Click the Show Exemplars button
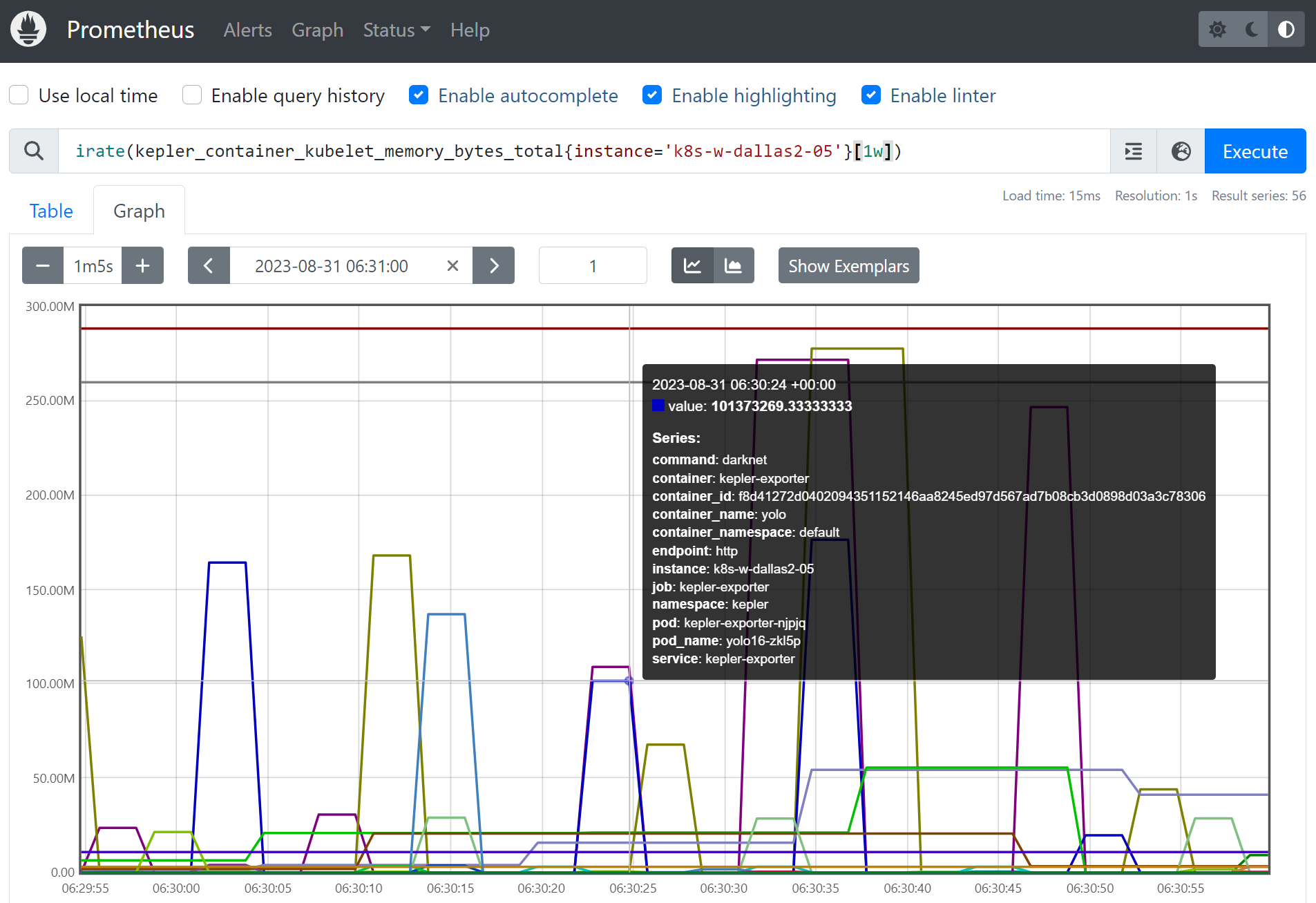 (848, 265)
